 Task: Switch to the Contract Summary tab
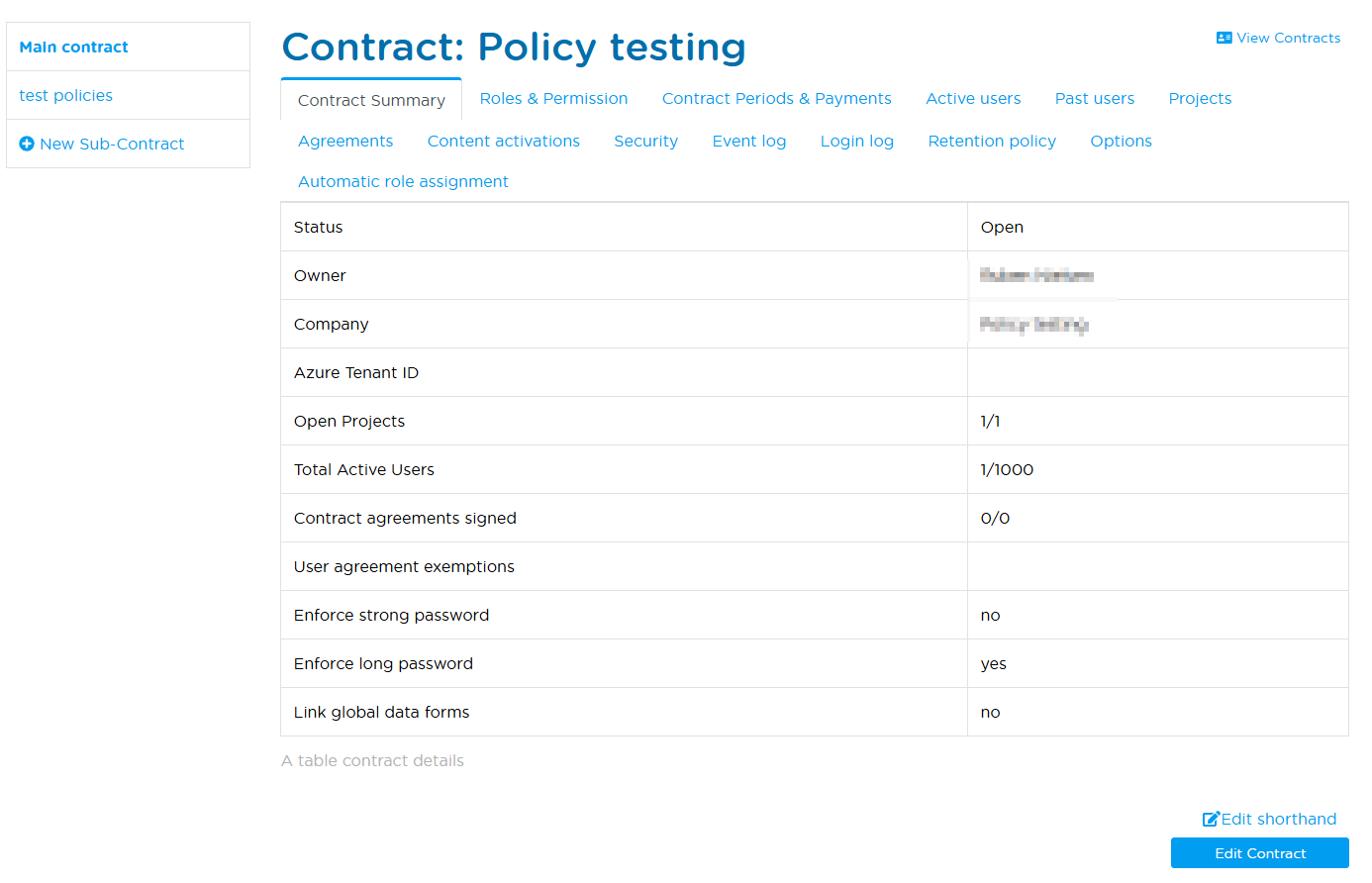tap(370, 99)
